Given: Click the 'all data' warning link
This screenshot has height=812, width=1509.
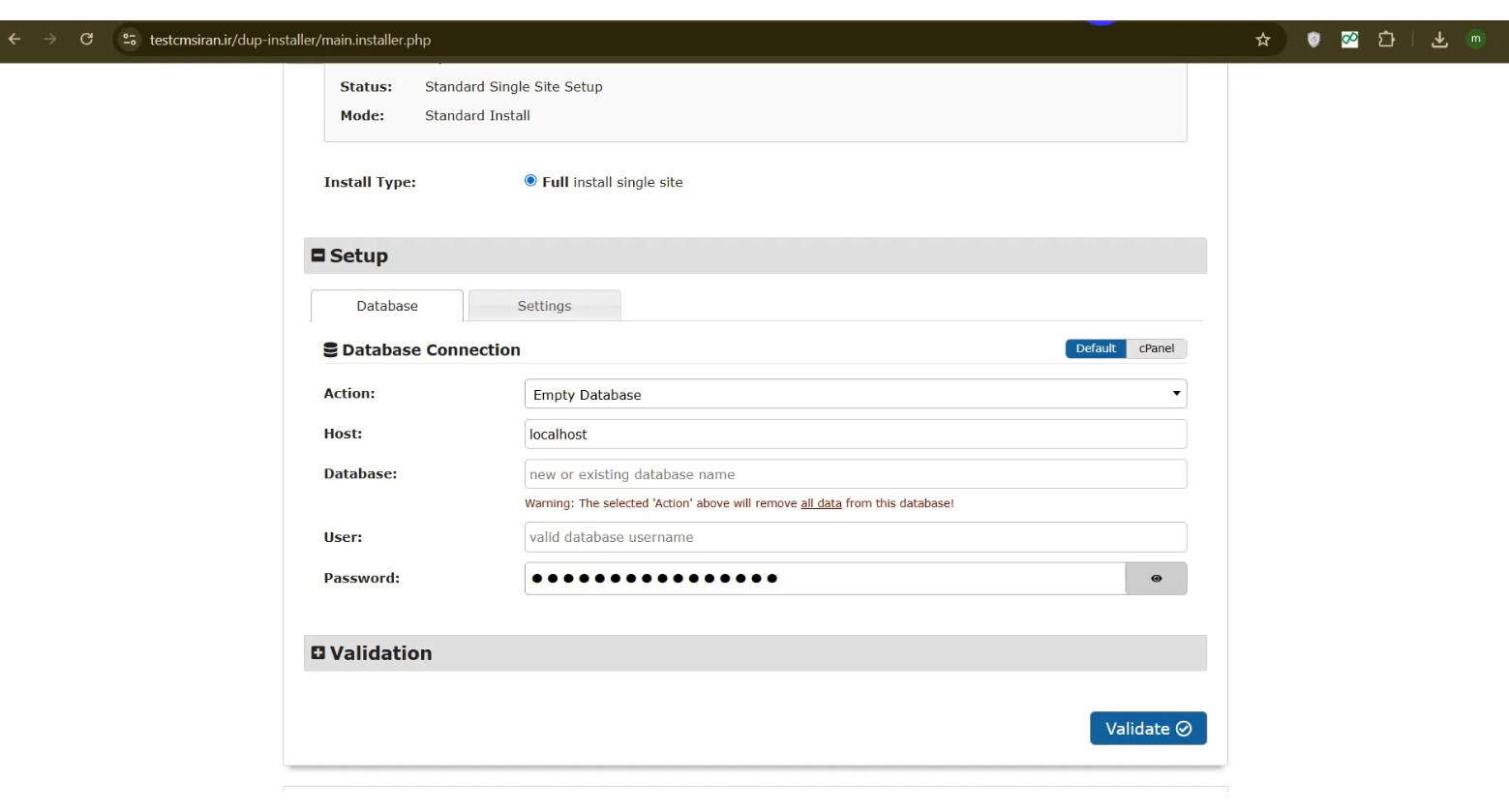Looking at the screenshot, I should click(x=821, y=503).
